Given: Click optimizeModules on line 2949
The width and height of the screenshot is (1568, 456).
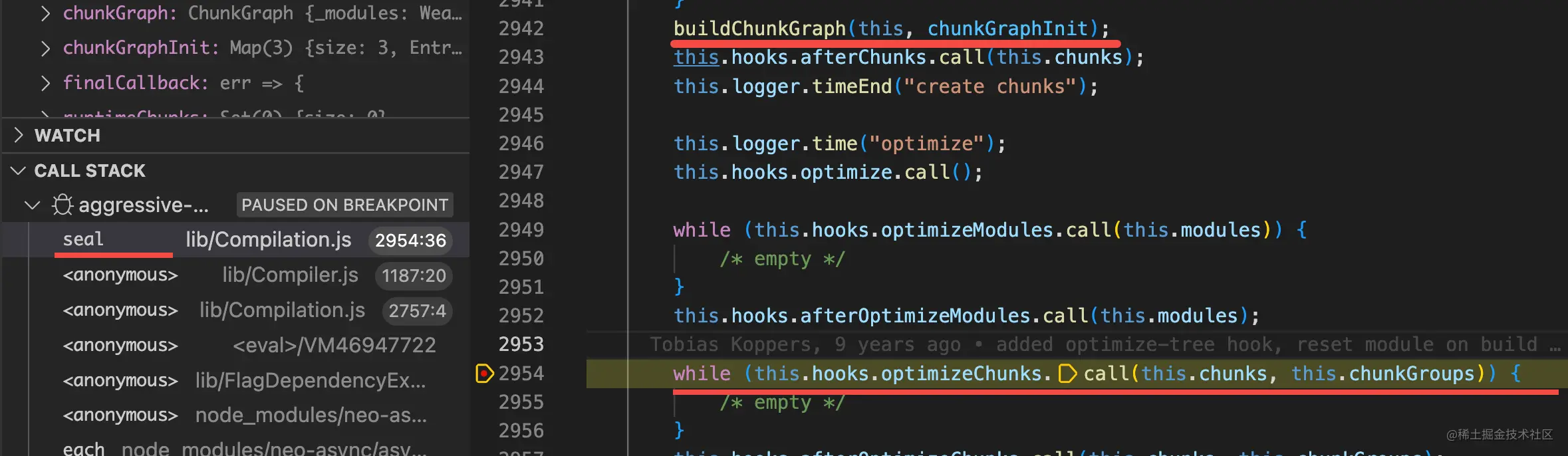Looking at the screenshot, I should coord(967,230).
